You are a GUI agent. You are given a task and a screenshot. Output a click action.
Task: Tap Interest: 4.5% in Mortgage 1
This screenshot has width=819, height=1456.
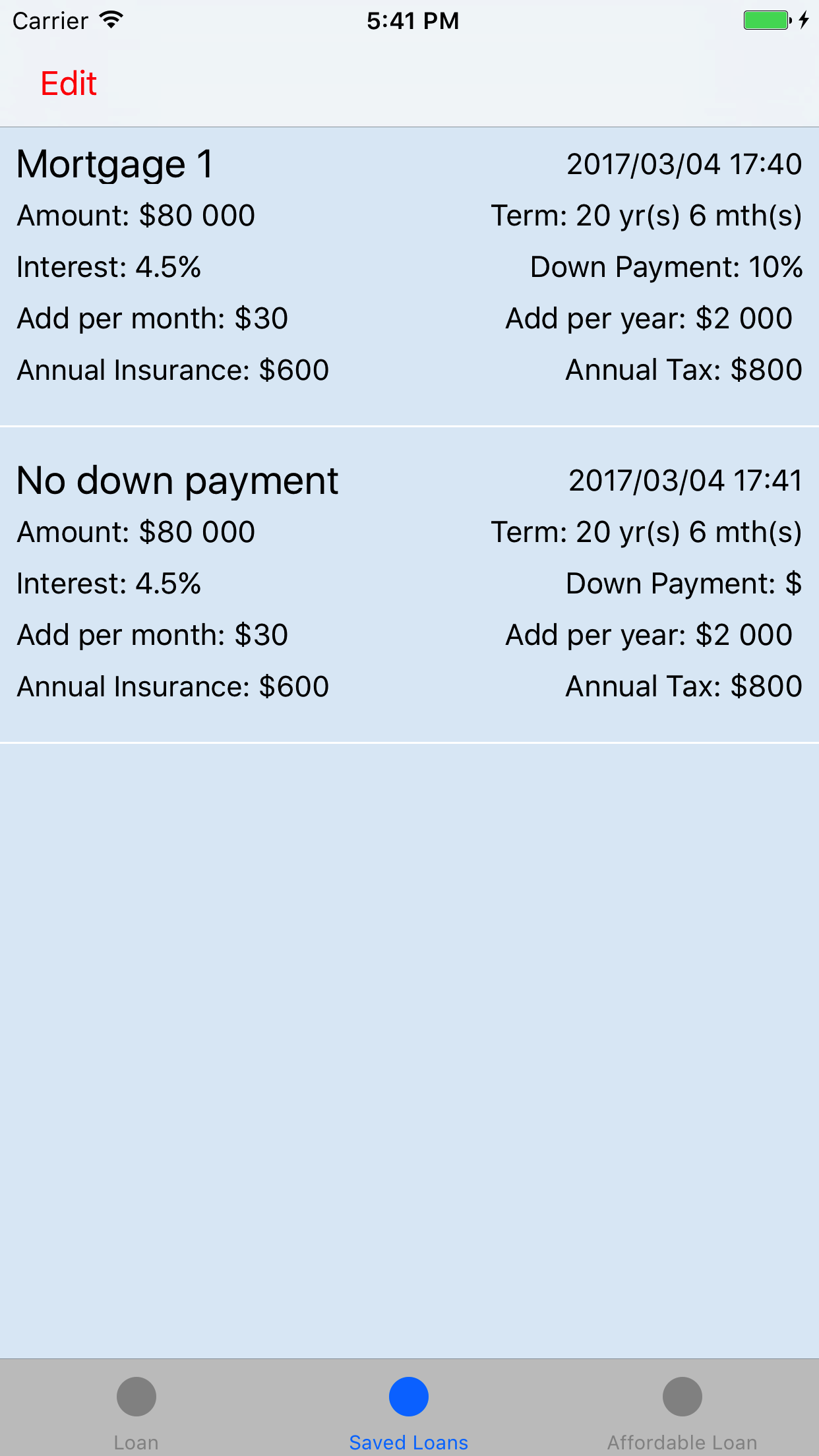[x=109, y=267]
